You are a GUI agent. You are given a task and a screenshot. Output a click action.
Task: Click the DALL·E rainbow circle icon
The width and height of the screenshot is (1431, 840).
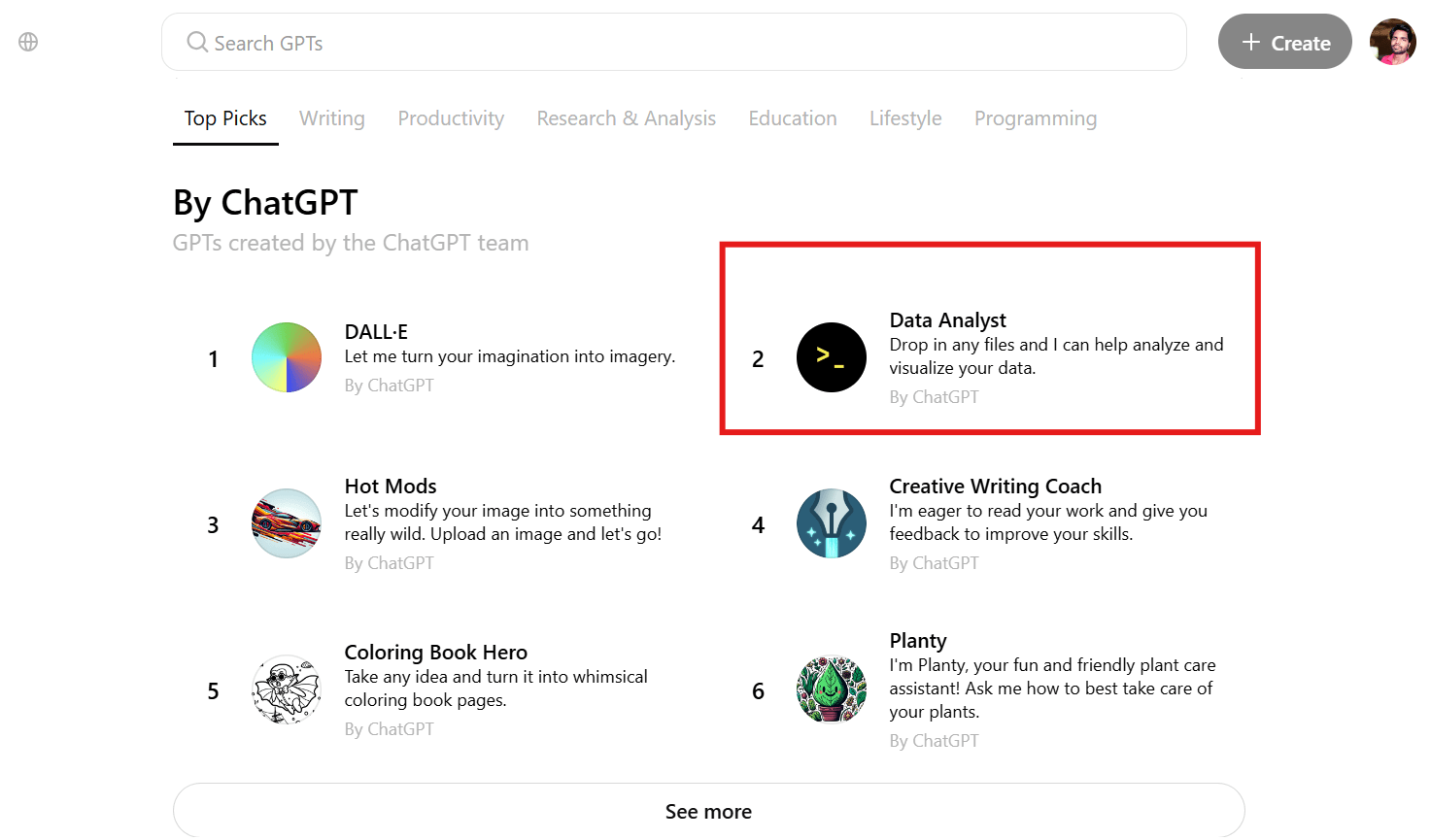click(287, 357)
